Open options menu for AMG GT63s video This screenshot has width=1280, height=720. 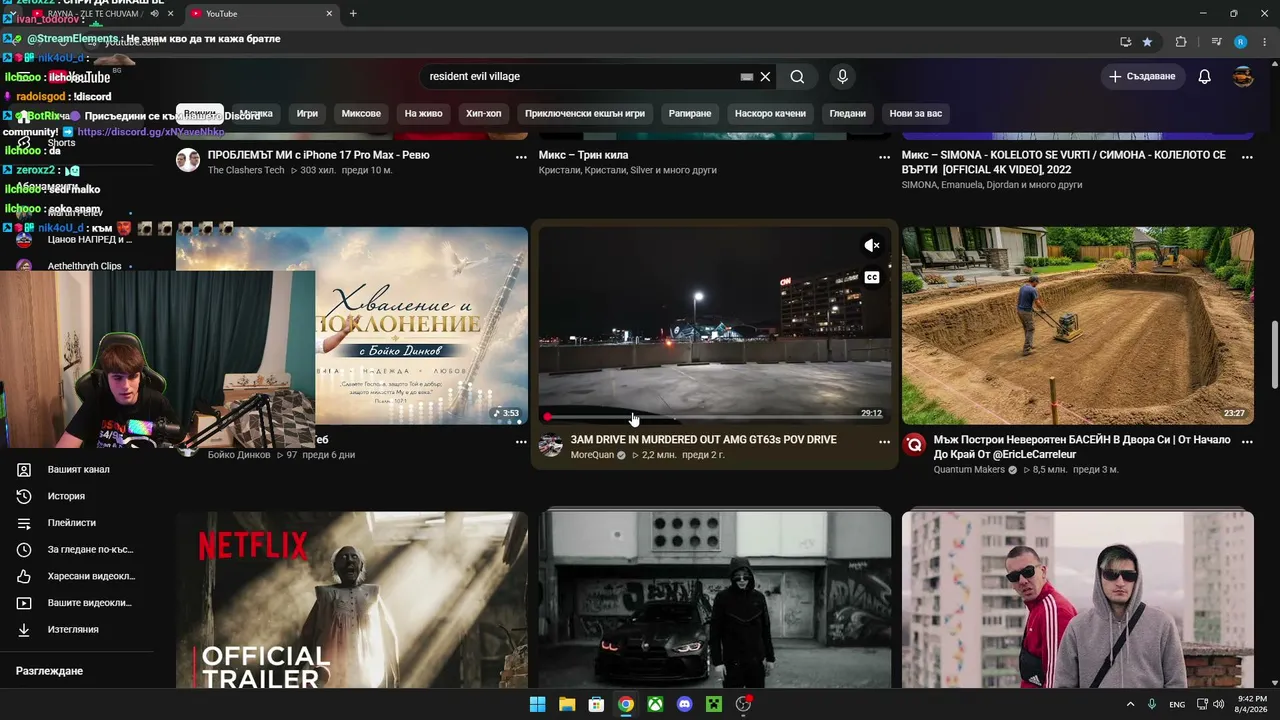point(884,441)
